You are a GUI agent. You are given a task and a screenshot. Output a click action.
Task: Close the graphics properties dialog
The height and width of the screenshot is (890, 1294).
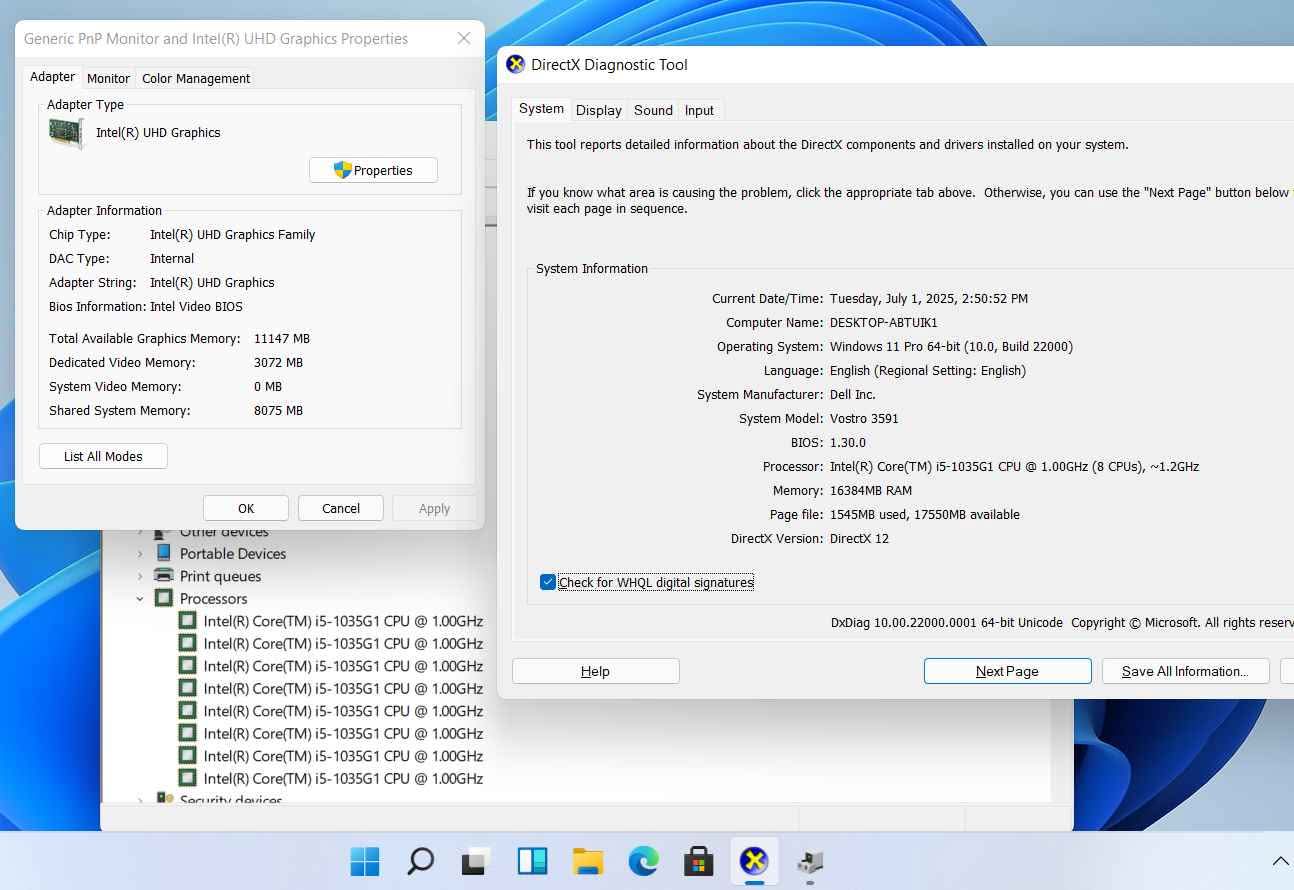point(464,39)
